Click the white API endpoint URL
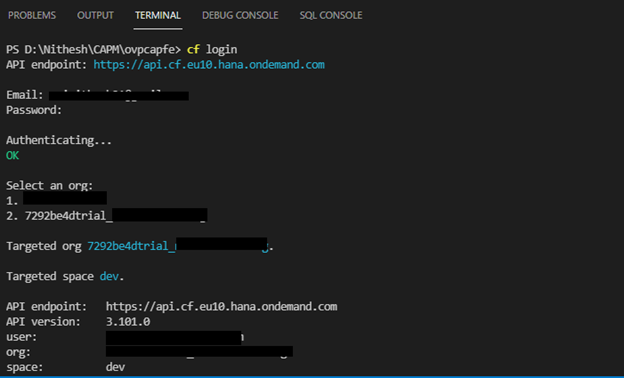624x378 pixels. (x=221, y=306)
